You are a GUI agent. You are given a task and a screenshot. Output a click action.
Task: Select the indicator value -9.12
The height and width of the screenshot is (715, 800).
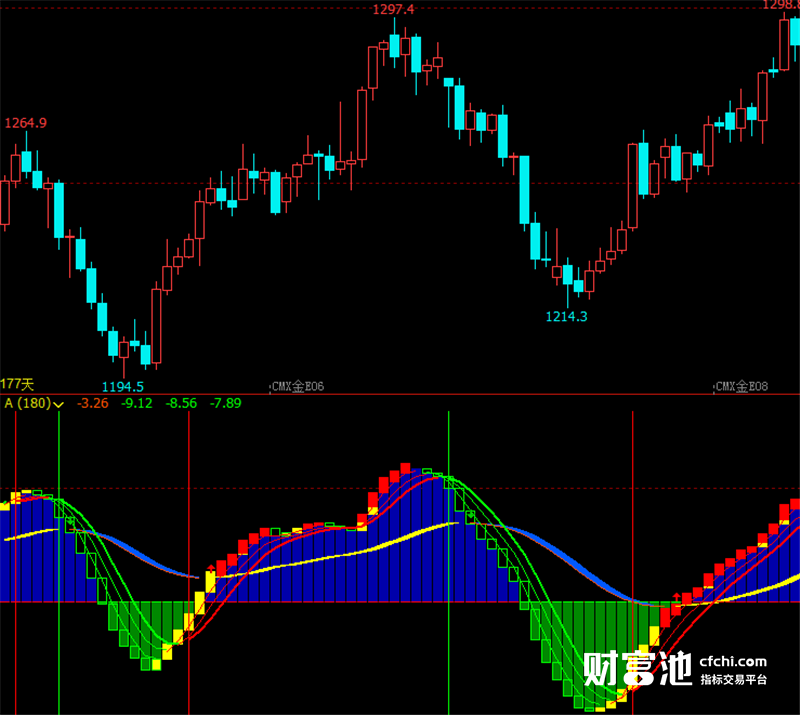(137, 403)
